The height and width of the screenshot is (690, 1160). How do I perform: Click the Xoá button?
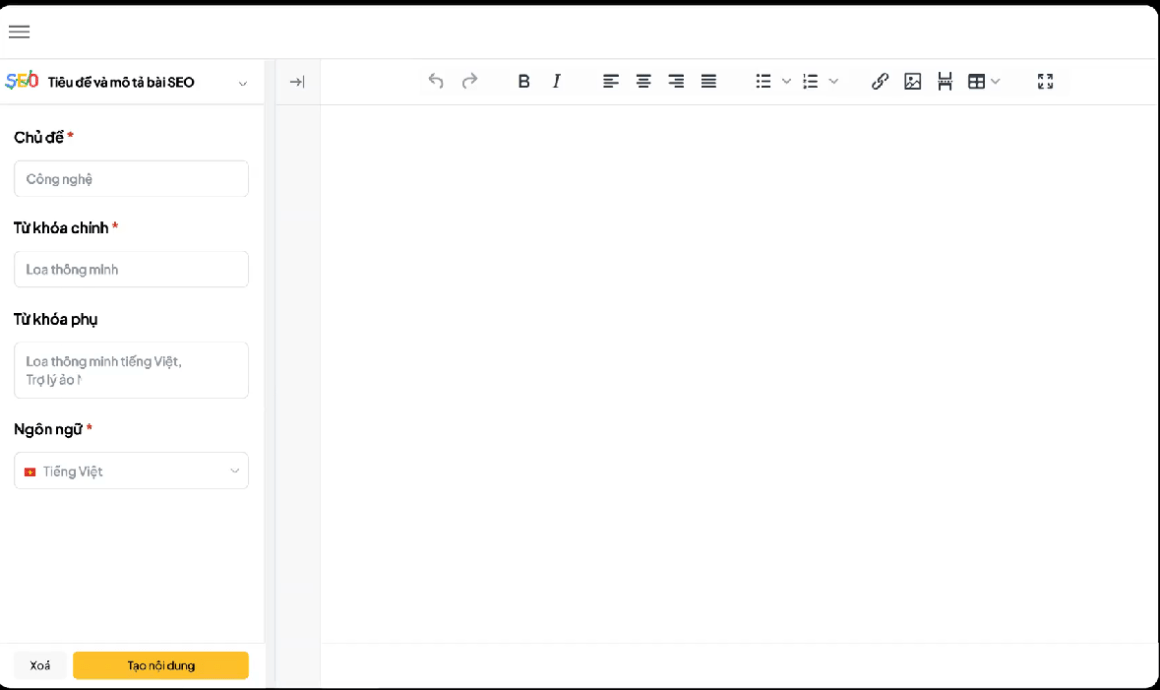[x=40, y=666]
